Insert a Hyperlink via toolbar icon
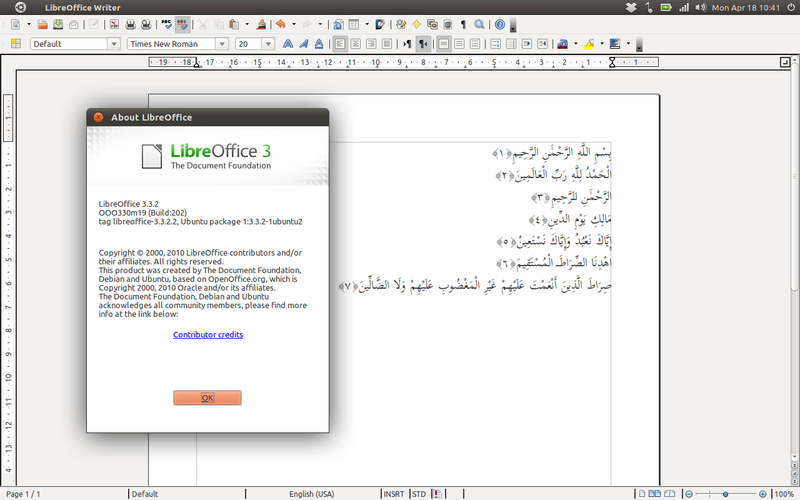The height and width of the screenshot is (500, 800). (x=338, y=24)
